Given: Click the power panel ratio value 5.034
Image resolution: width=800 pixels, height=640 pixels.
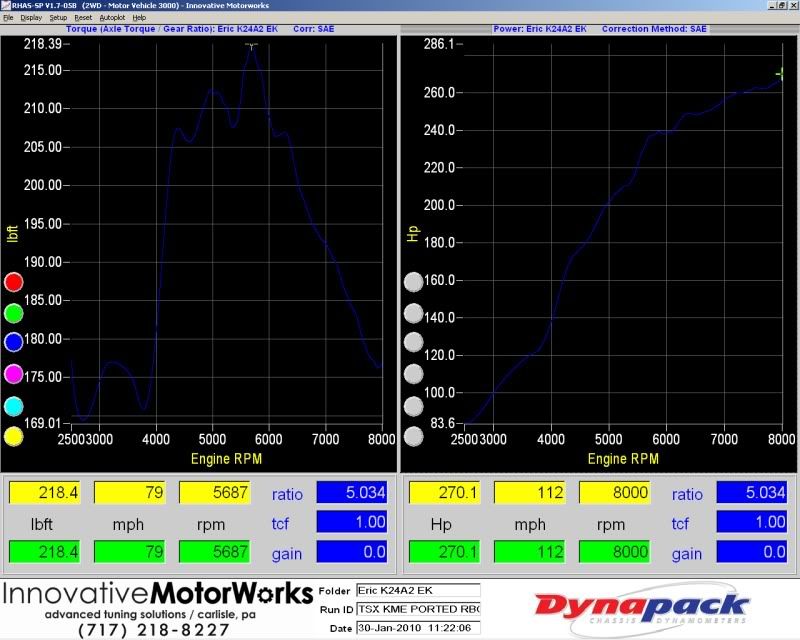Looking at the screenshot, I should pyautogui.click(x=752, y=493).
